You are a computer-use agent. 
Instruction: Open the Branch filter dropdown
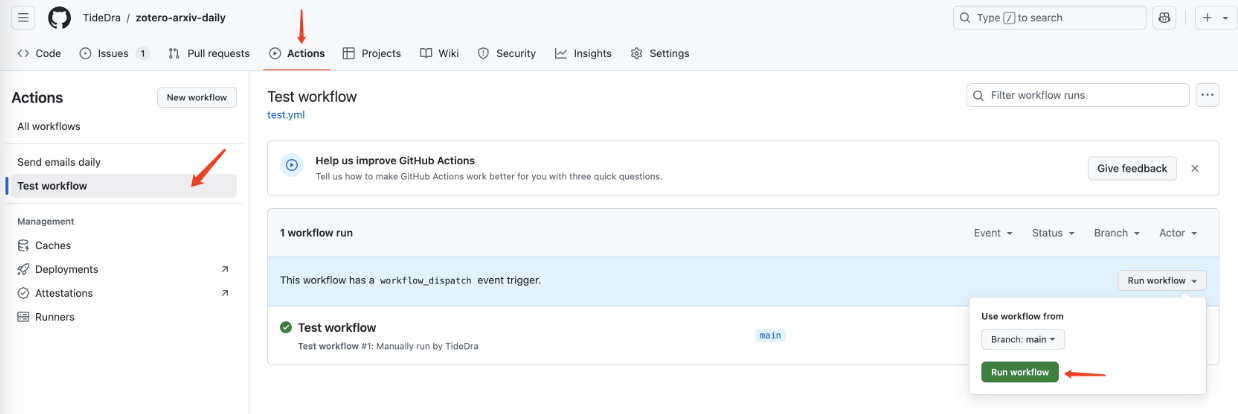point(1117,233)
